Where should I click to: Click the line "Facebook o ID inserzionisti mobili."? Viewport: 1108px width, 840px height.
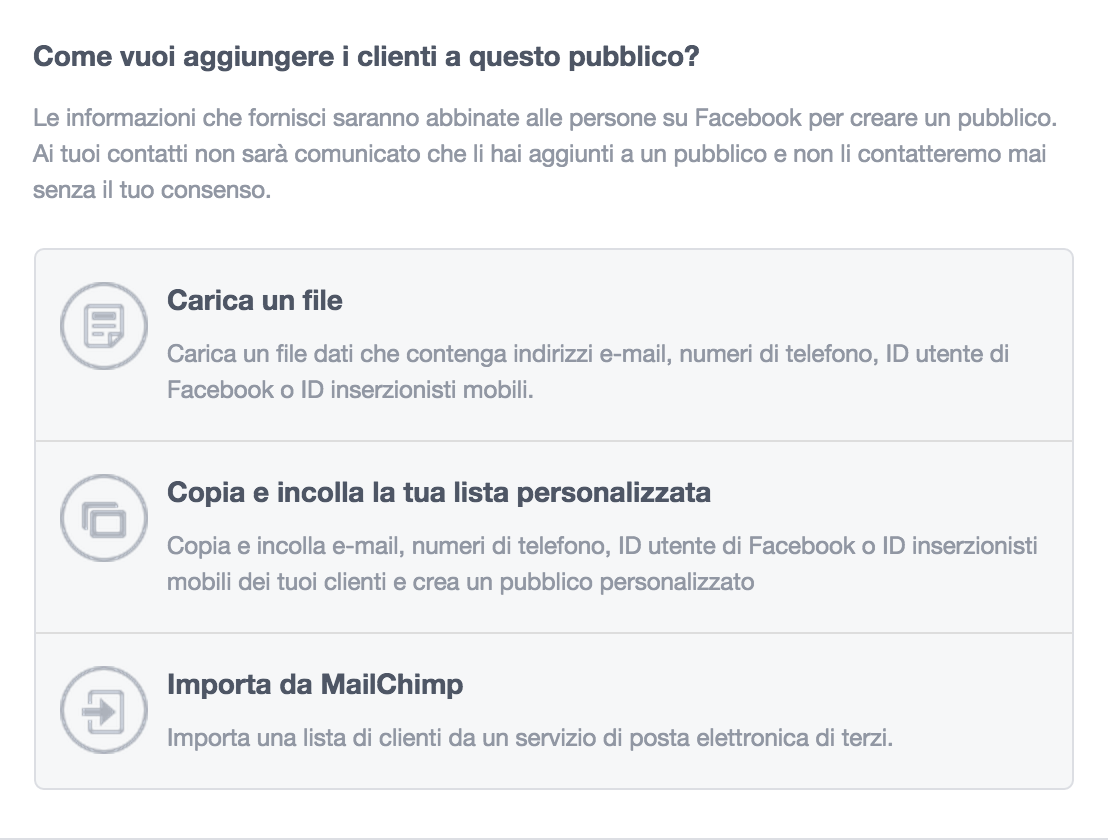(350, 389)
